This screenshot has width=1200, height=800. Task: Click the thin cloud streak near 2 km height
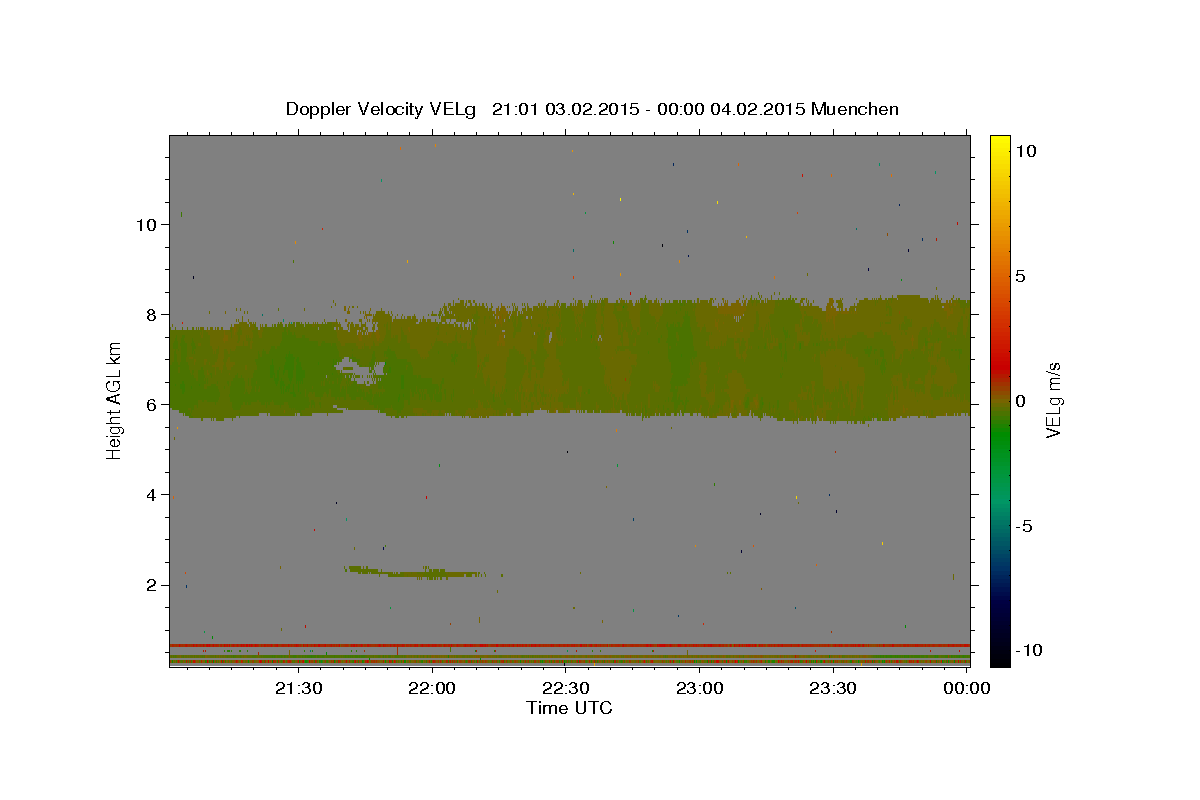pyautogui.click(x=414, y=573)
